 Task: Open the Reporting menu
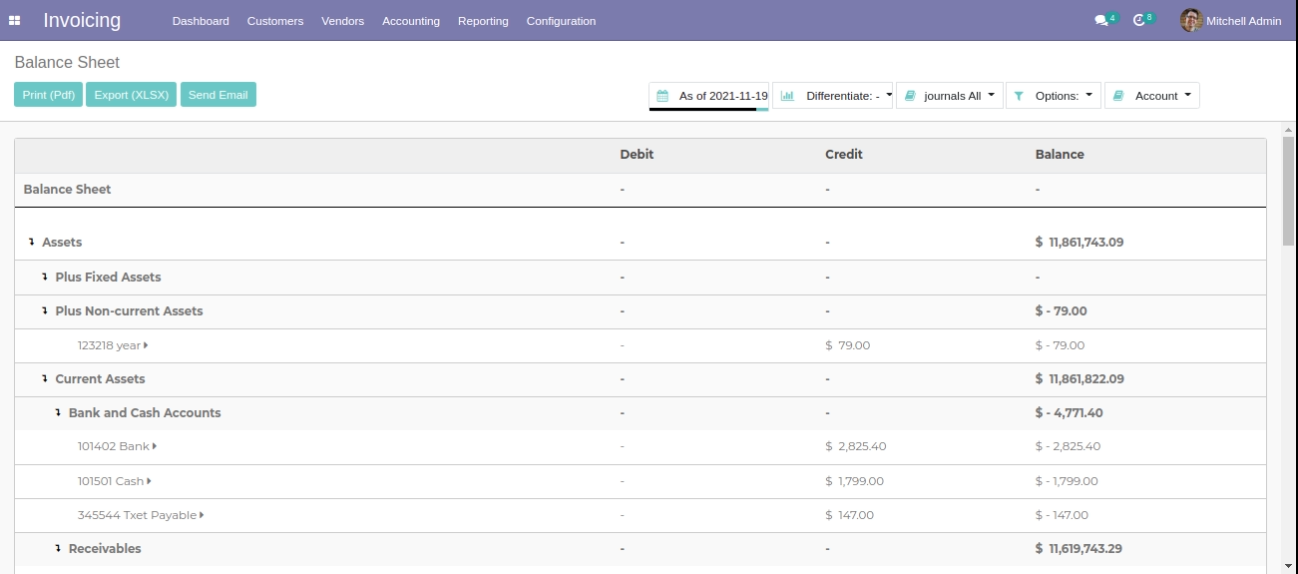click(483, 21)
